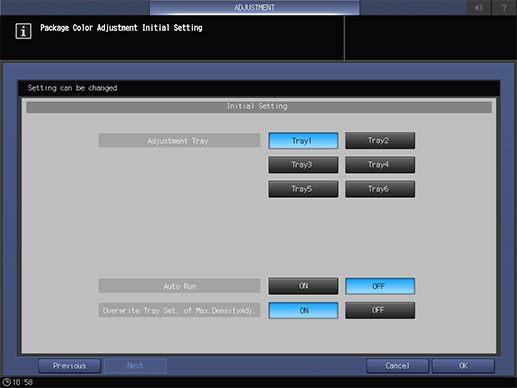Viewport: 517px width, 388px height.
Task: Select Tray1 as adjustment tray
Action: (303, 141)
